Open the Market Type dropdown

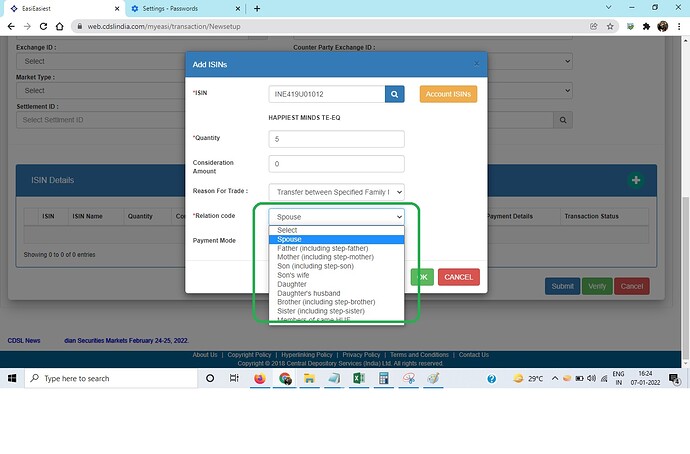click(x=100, y=91)
